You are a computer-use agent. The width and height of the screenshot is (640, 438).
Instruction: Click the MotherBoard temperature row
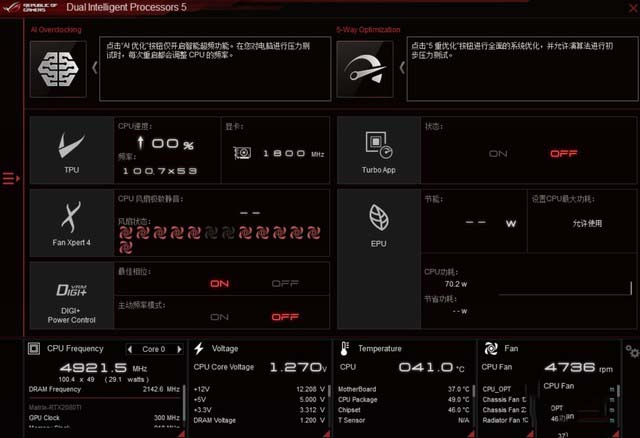point(403,389)
